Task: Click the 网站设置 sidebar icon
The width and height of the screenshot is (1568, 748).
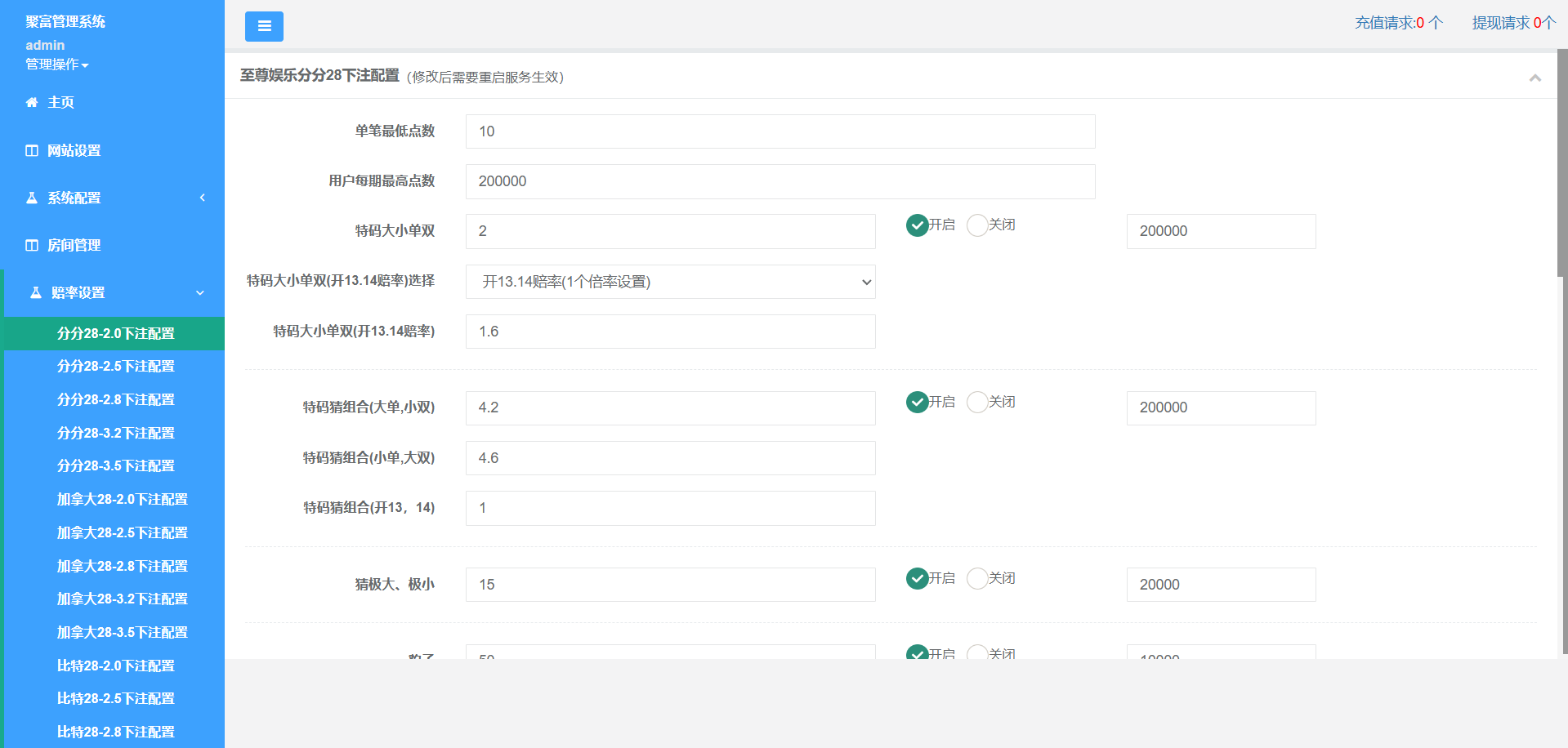Action: coord(32,150)
